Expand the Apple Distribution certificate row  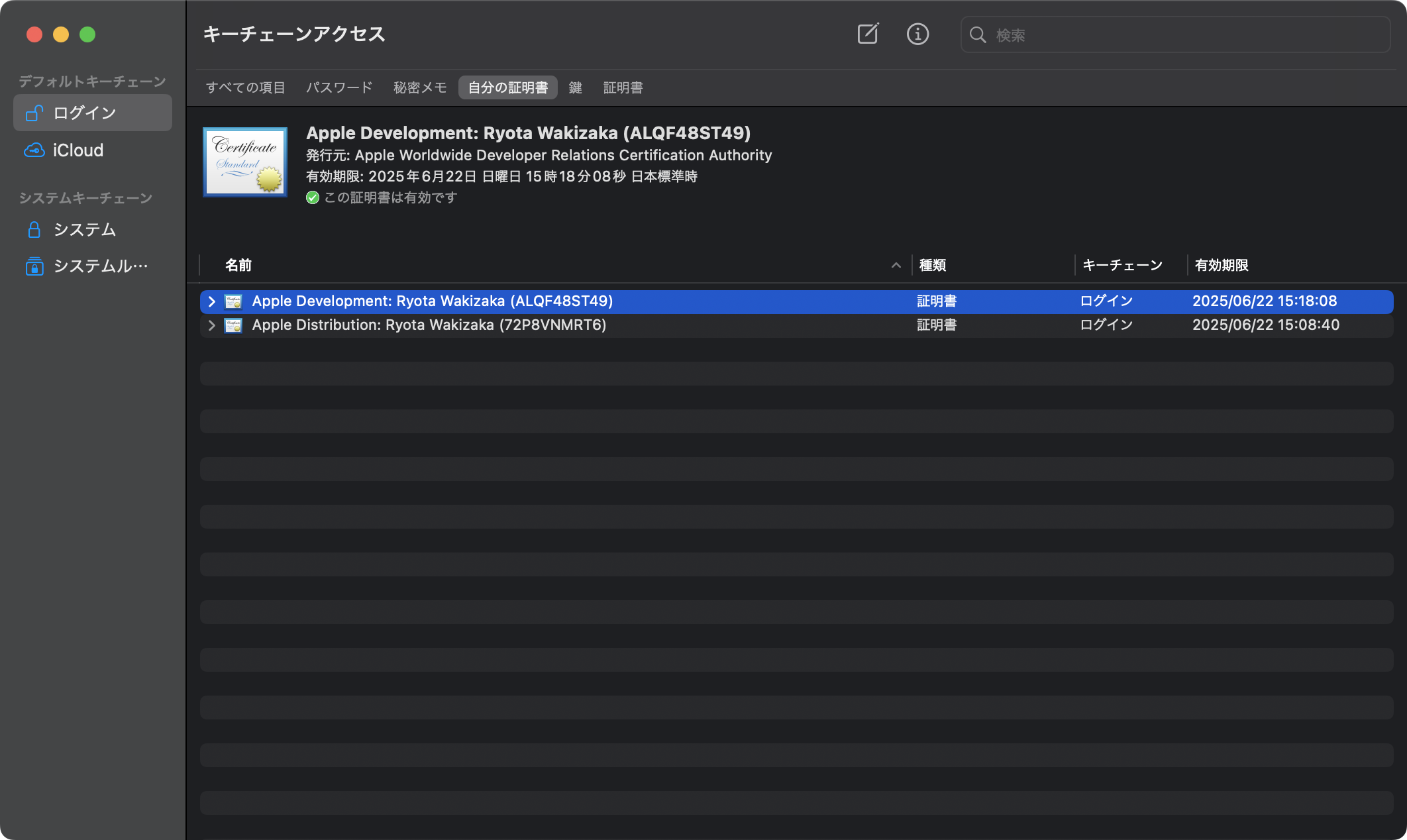click(x=211, y=325)
